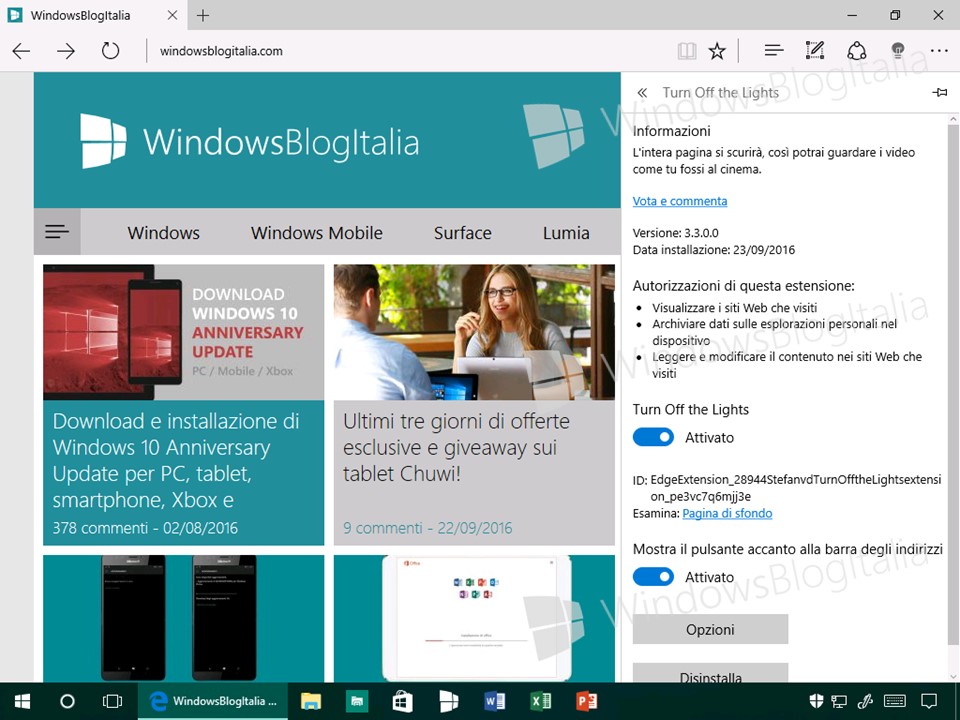Open the Action Center notification icon

[x=929, y=701]
